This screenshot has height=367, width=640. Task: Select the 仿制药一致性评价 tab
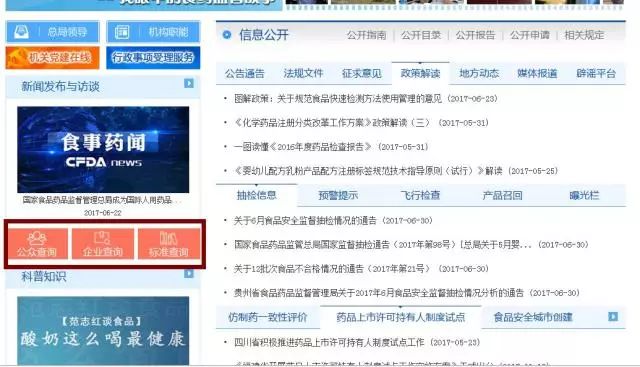267,317
